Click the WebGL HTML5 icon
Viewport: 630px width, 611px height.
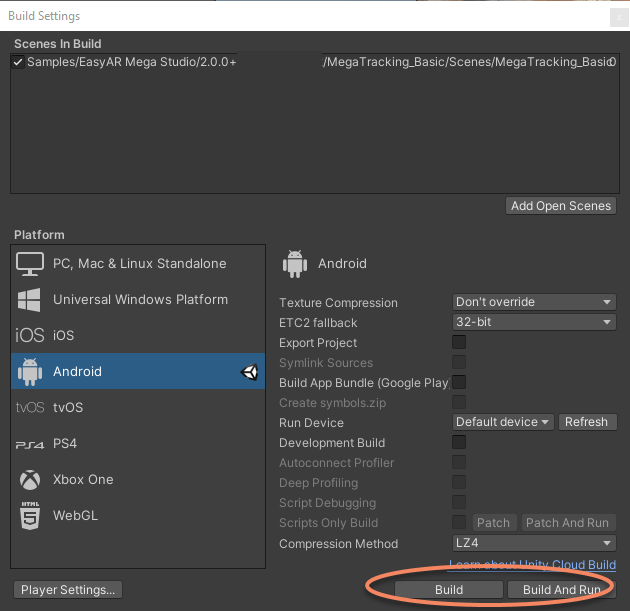click(30, 516)
